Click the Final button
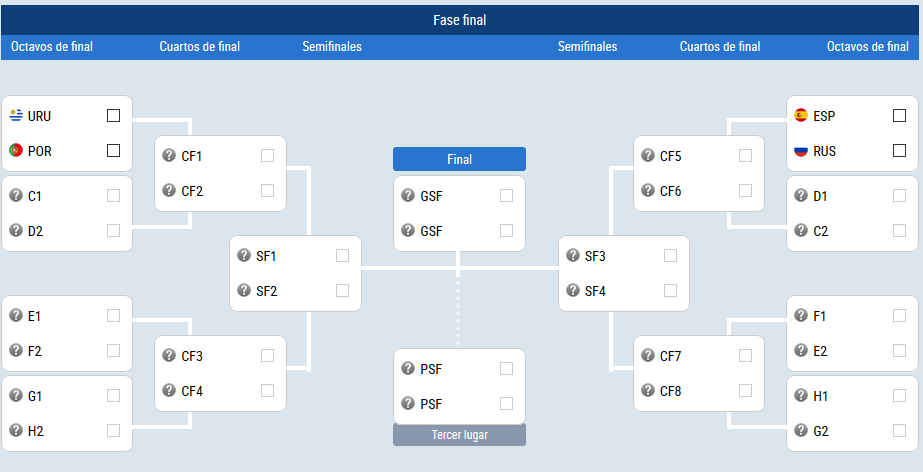The width and height of the screenshot is (923, 472). point(459,159)
